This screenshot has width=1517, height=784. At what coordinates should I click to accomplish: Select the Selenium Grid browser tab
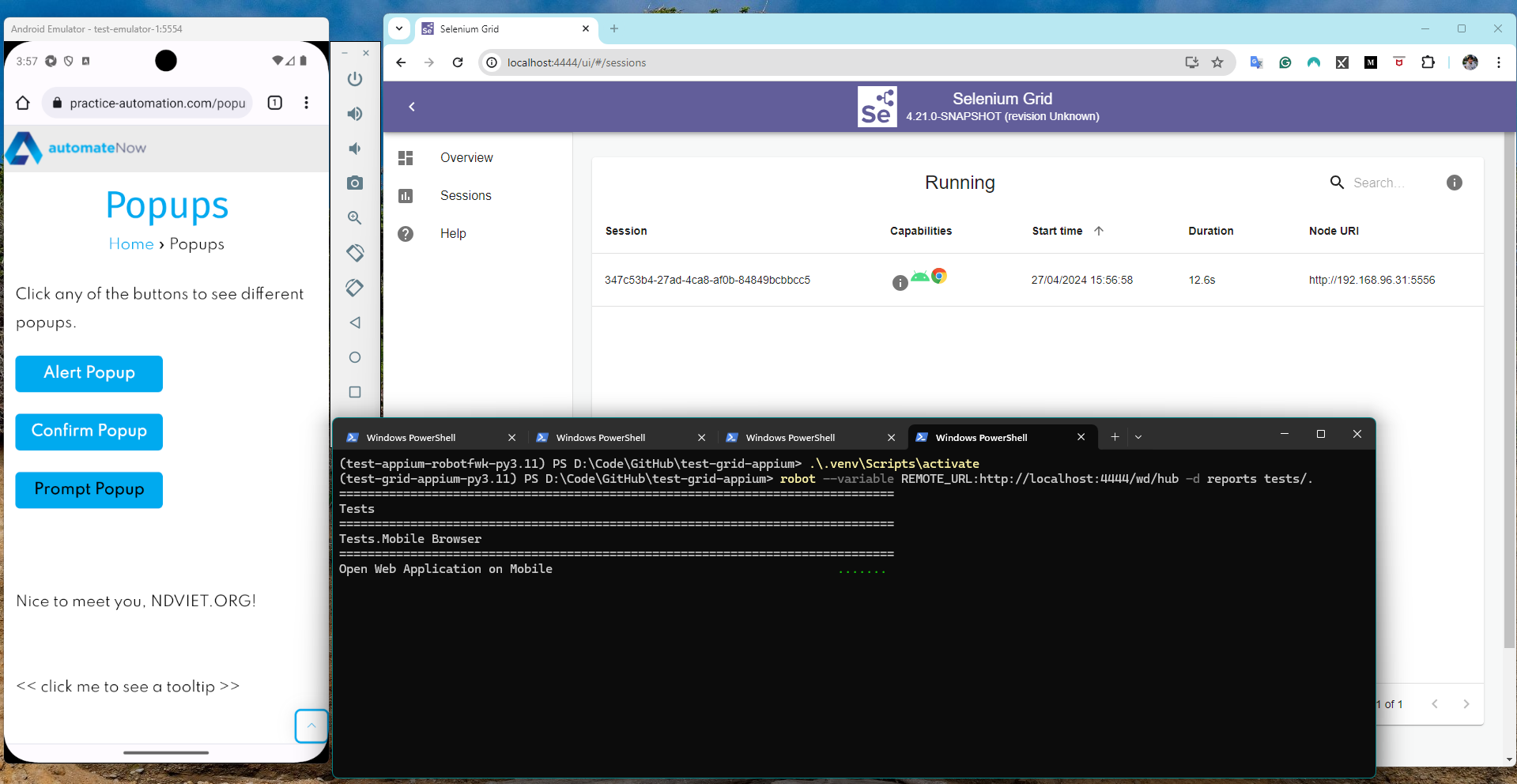tap(506, 28)
